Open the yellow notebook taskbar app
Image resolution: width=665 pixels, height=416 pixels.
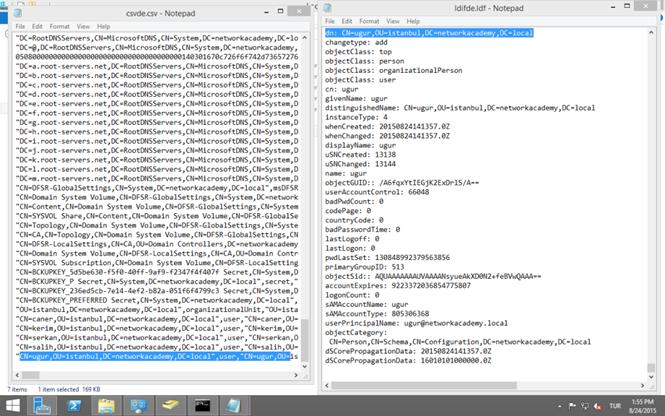pyautogui.click(x=170, y=406)
